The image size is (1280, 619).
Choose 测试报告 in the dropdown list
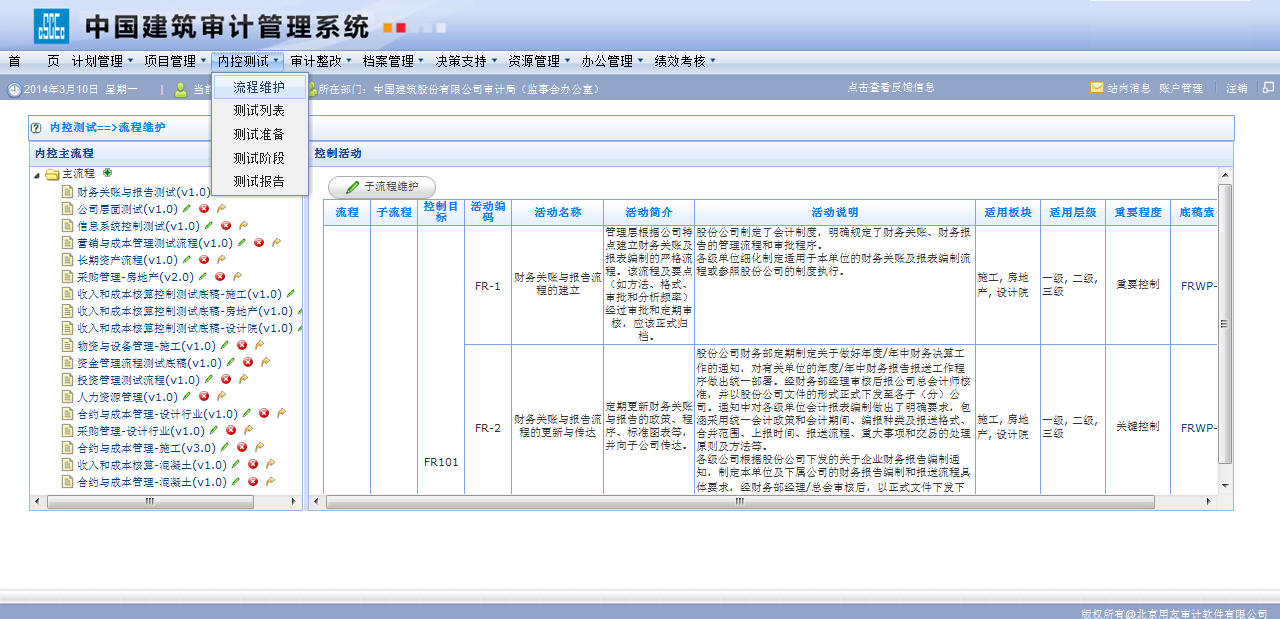(259, 181)
